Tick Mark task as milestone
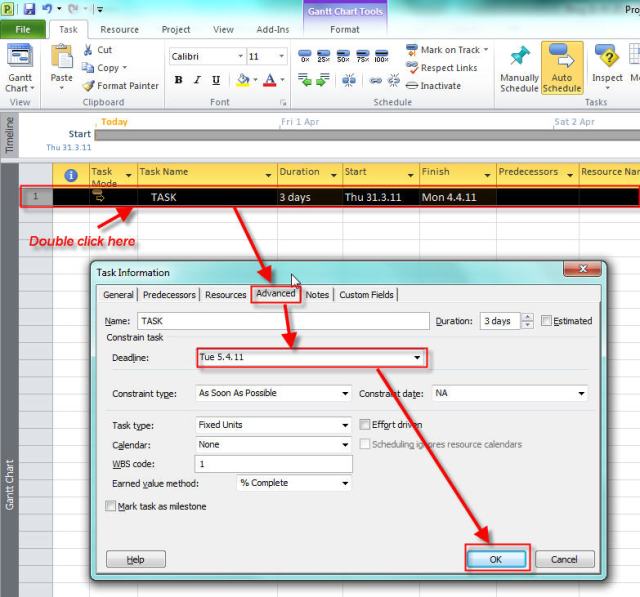Screen dimensions: 640x597 110,507
